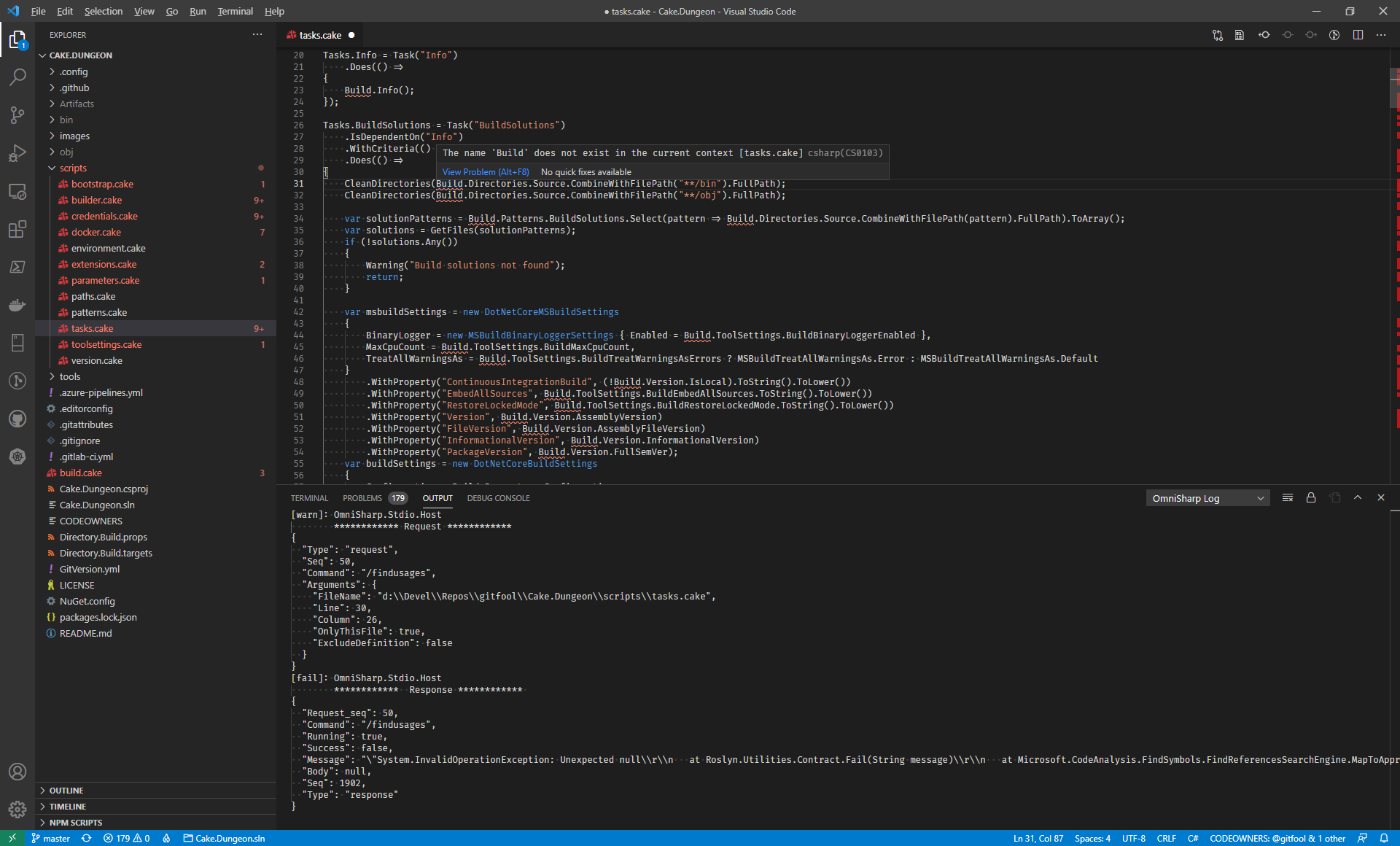The width and height of the screenshot is (1400, 846).
Task: Click the Ln 31, Col 87 cursor position
Action: [1038, 838]
